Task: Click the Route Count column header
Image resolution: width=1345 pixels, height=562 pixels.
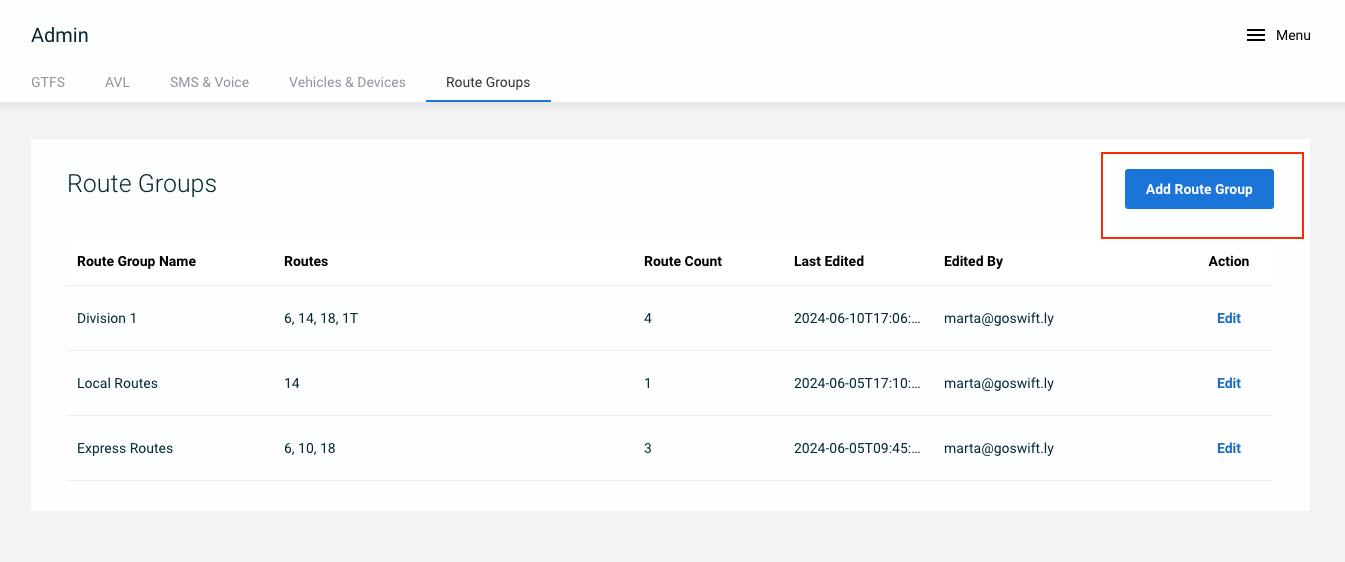Action: [x=683, y=261]
